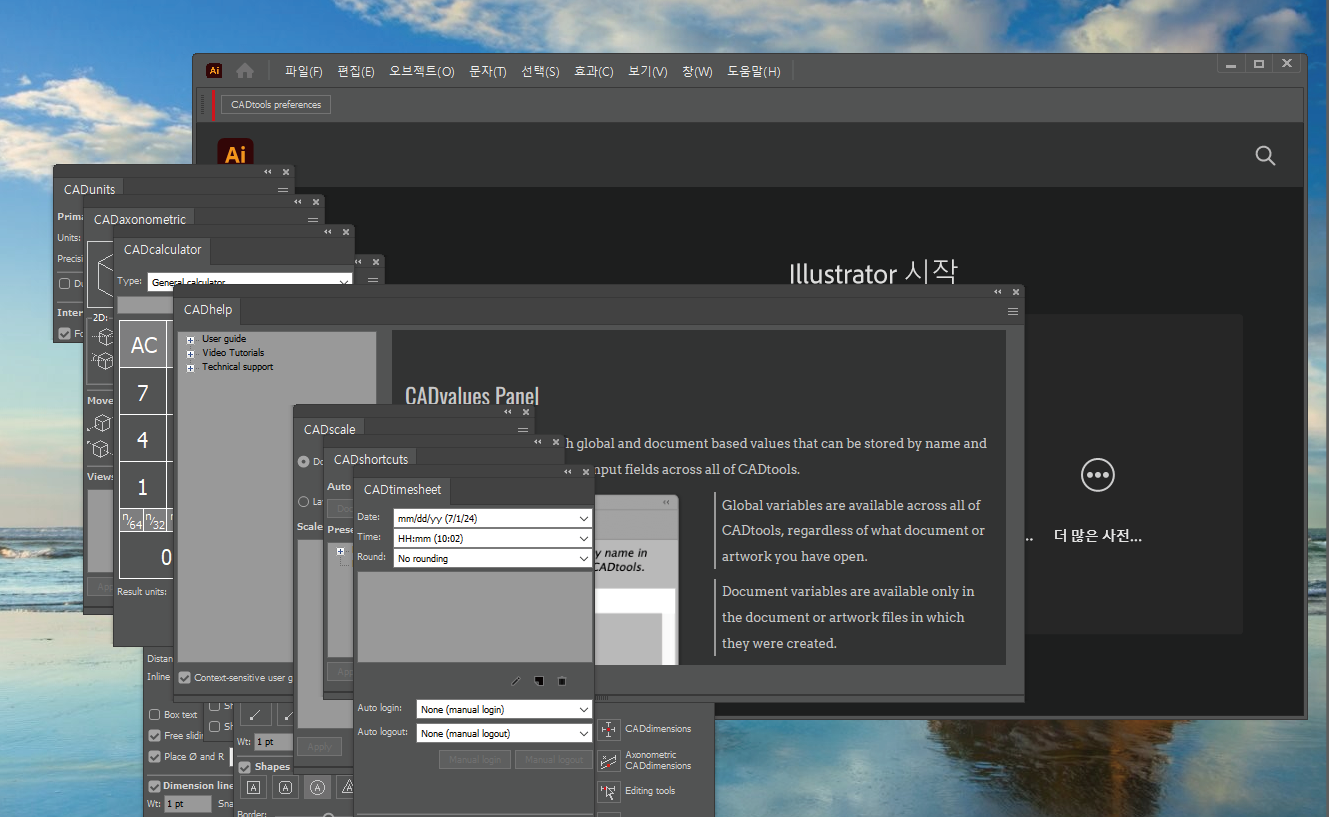1329x817 pixels.
Task: Open the 파일(F) menu
Action: coord(304,72)
